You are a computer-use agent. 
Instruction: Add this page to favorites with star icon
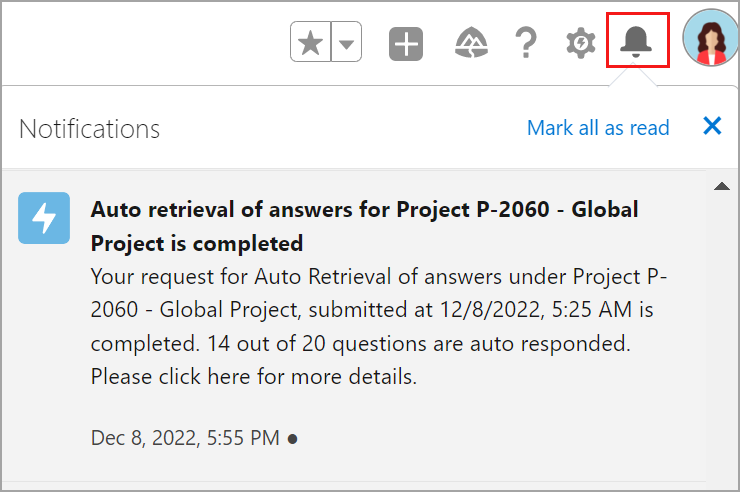tap(311, 42)
